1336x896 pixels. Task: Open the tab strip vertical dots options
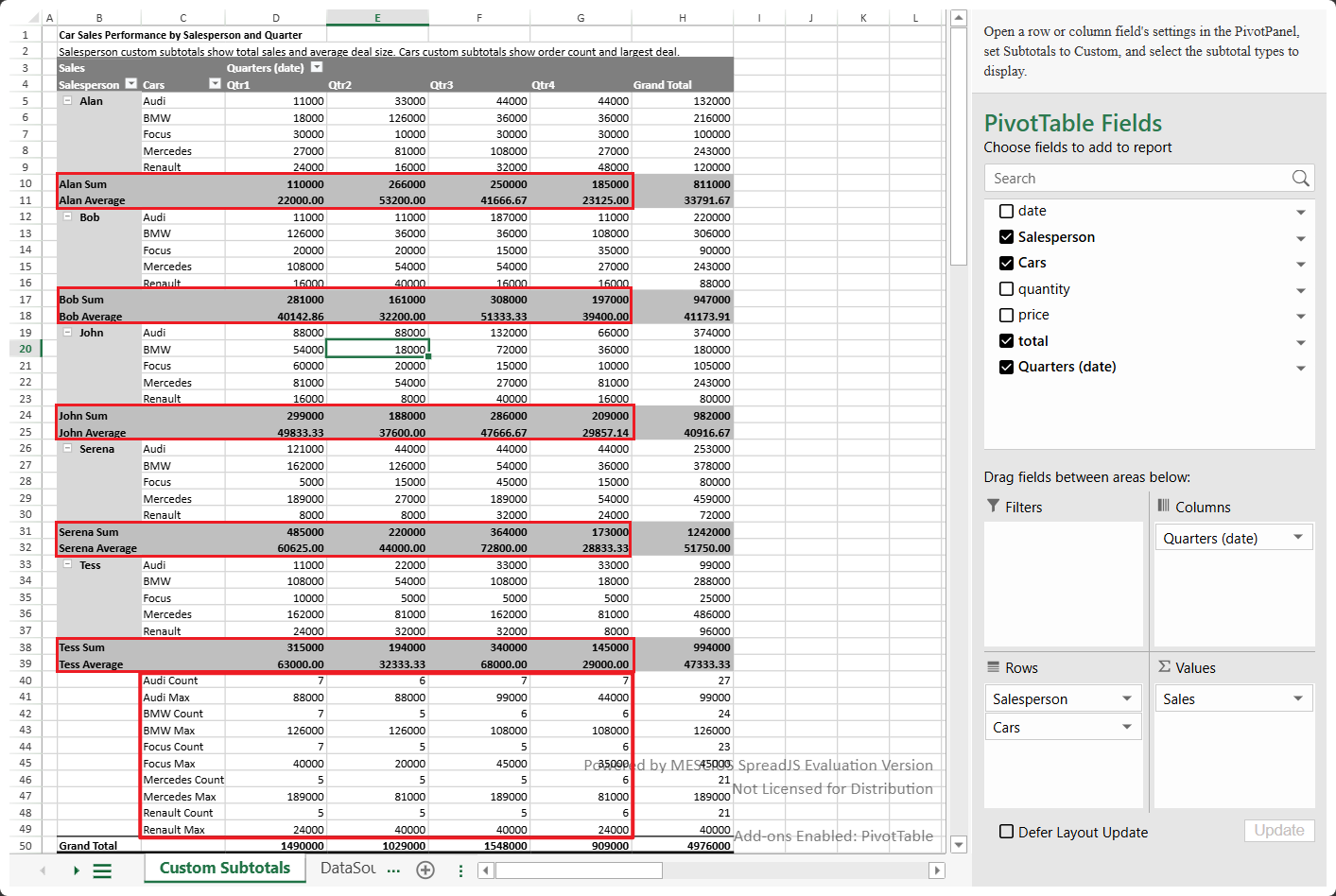pos(460,870)
